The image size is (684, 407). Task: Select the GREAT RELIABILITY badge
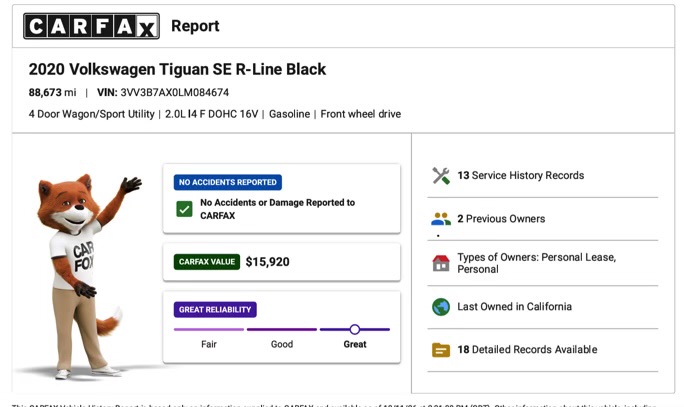215,310
